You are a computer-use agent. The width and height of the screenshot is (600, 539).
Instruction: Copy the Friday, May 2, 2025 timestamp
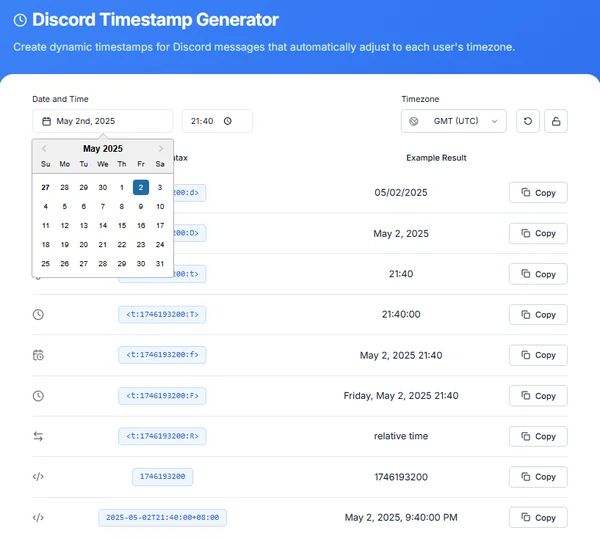coord(538,396)
